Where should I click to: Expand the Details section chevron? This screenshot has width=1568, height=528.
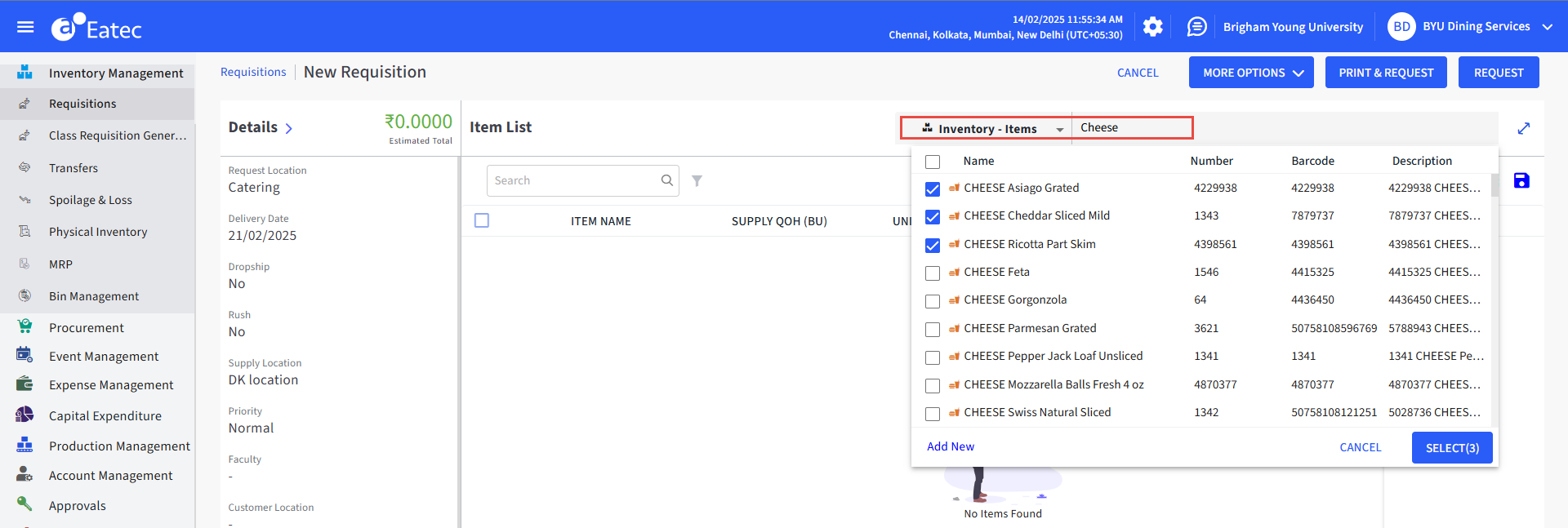[x=289, y=128]
